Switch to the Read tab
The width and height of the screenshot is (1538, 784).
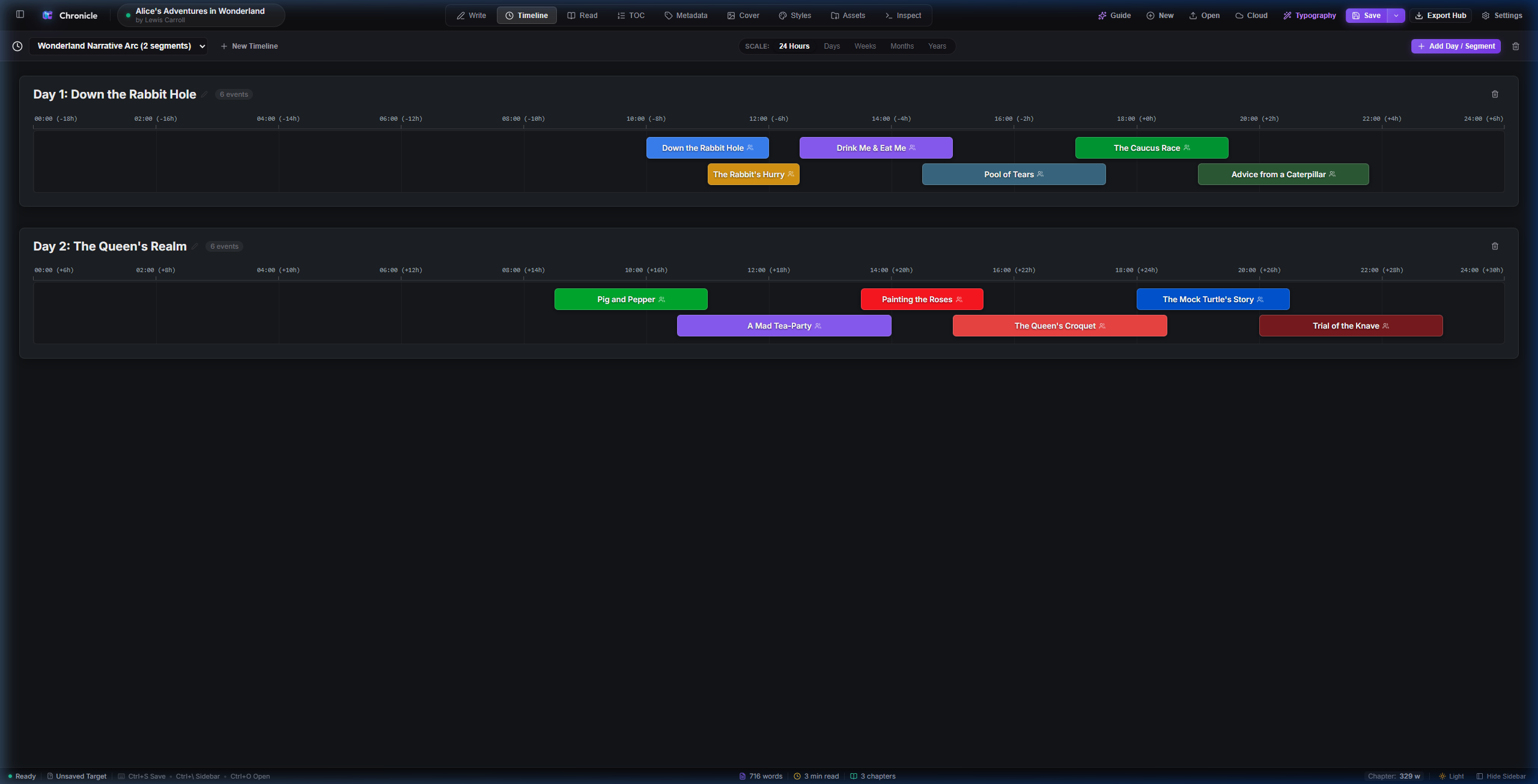(582, 16)
